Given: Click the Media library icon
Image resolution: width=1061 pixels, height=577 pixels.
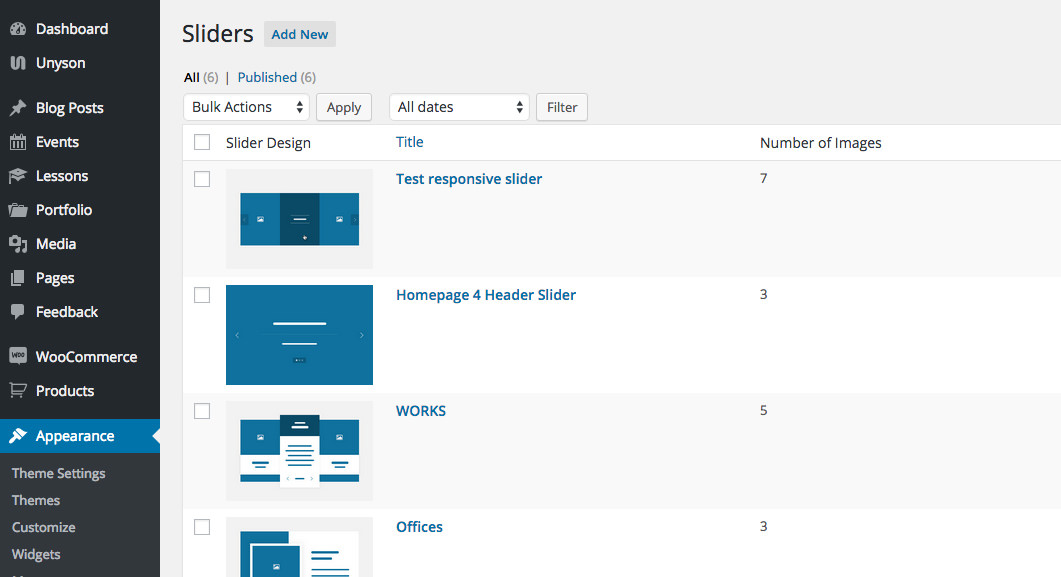Looking at the screenshot, I should [18, 244].
